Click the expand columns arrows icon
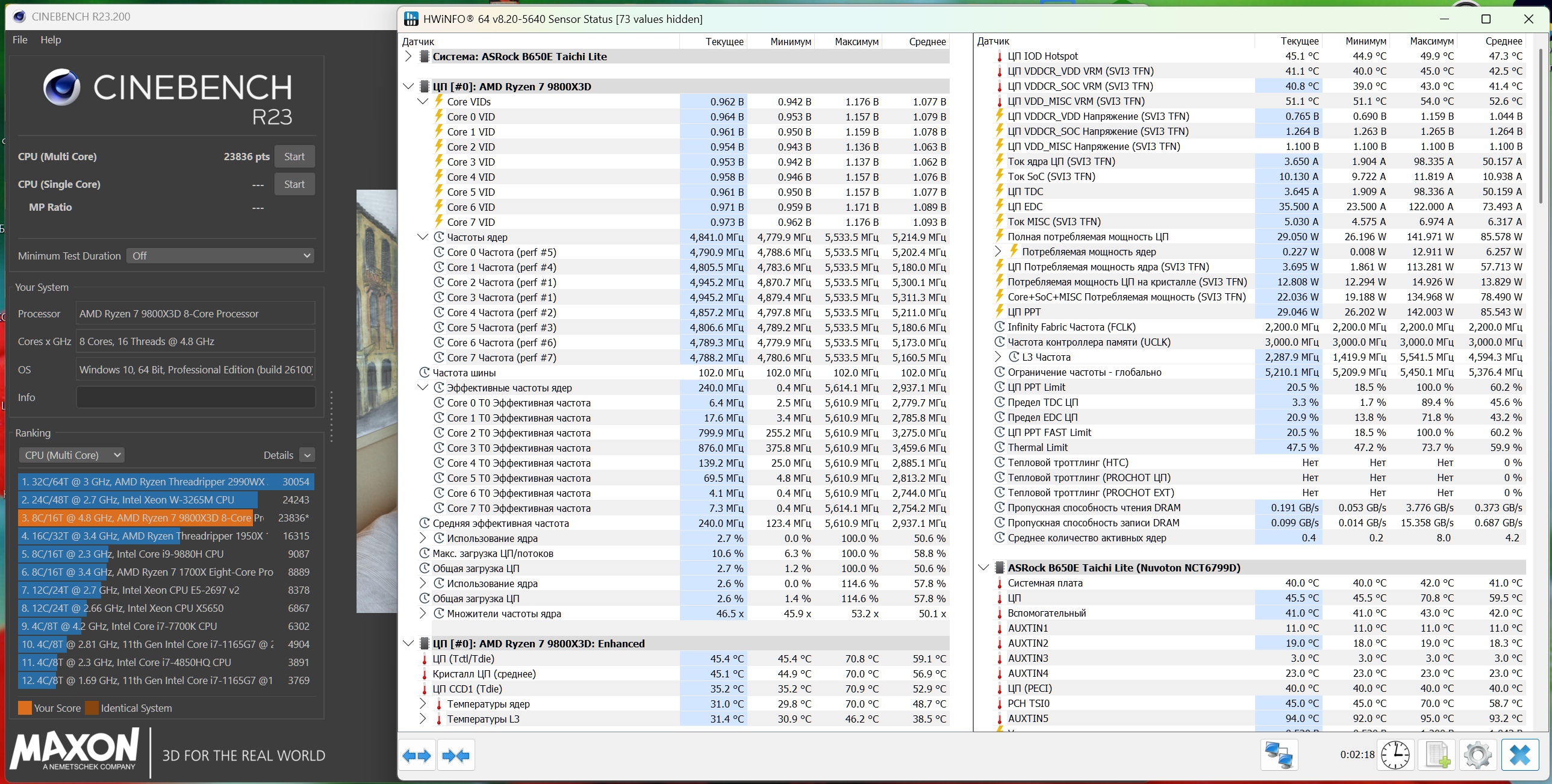This screenshot has width=1552, height=784. tap(416, 755)
